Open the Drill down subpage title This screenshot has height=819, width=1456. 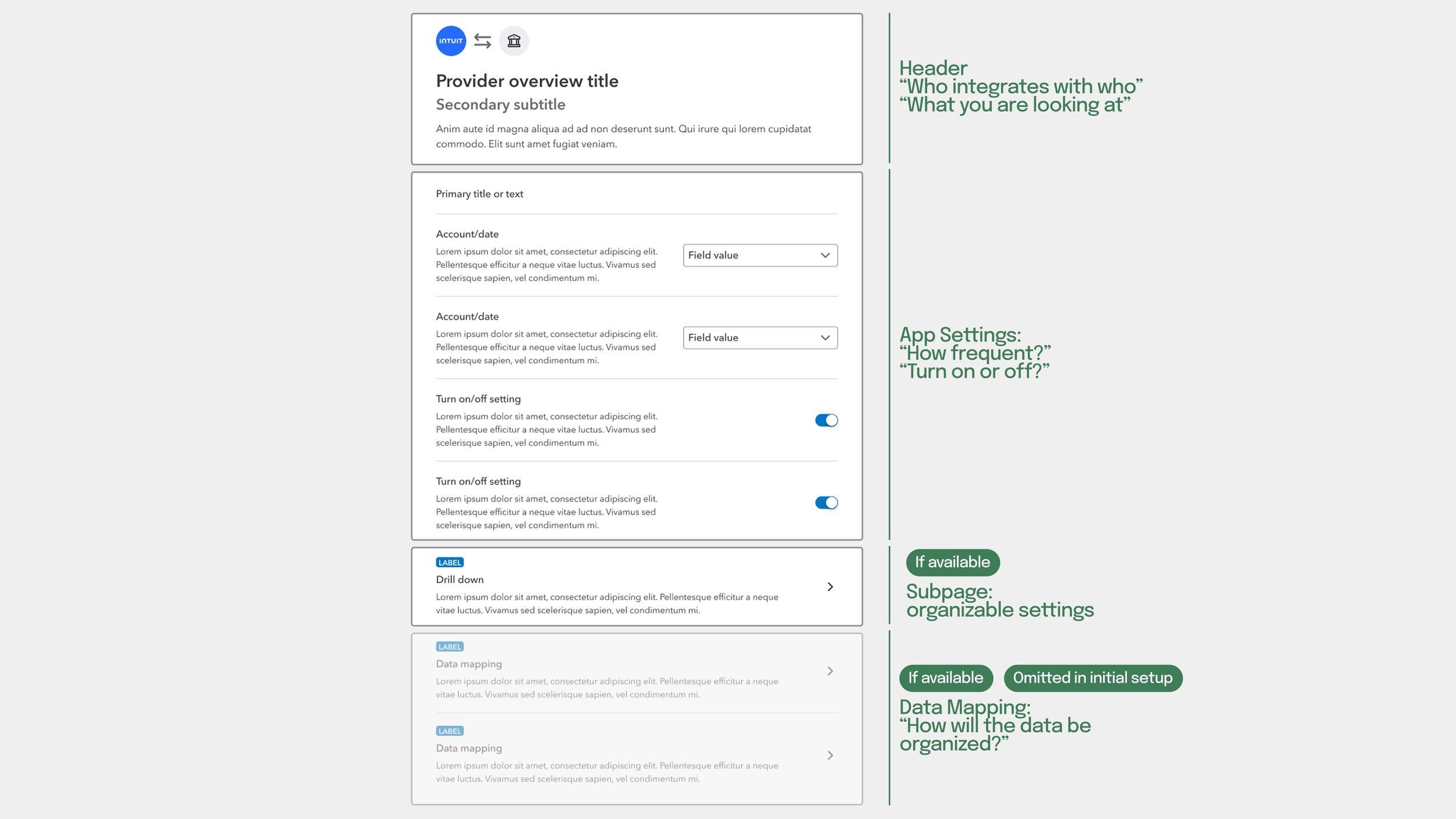pos(460,580)
